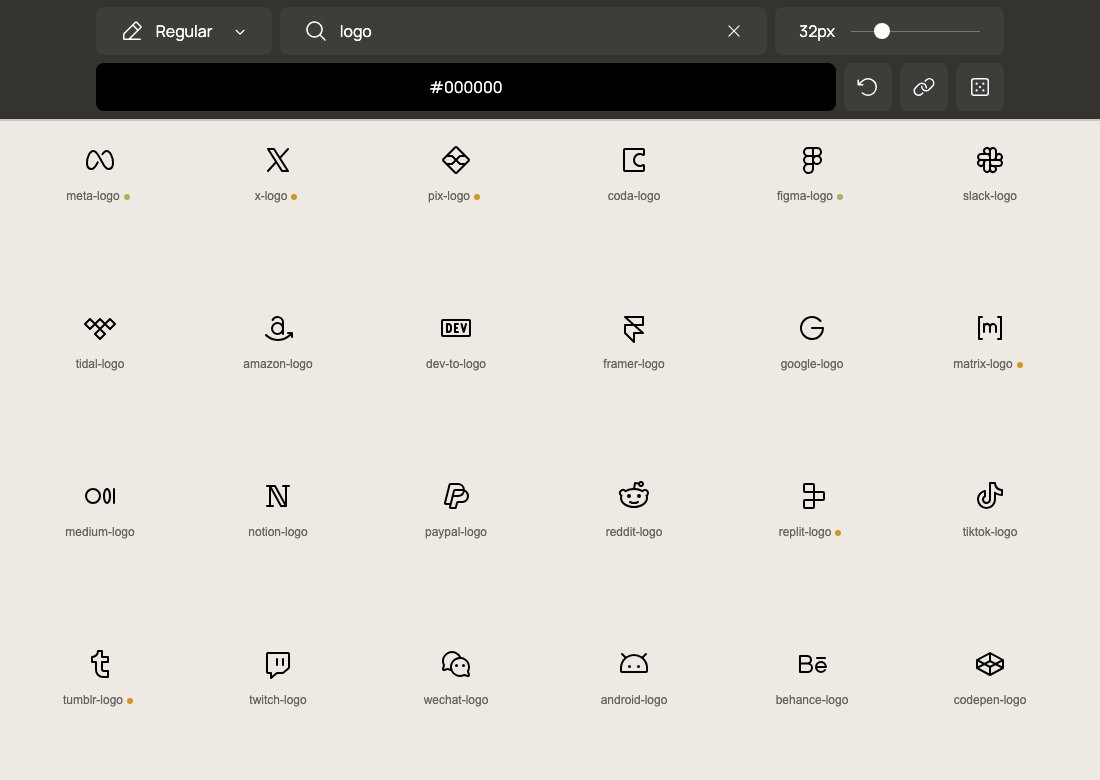Choose the tiktok-logo icon

click(x=990, y=495)
